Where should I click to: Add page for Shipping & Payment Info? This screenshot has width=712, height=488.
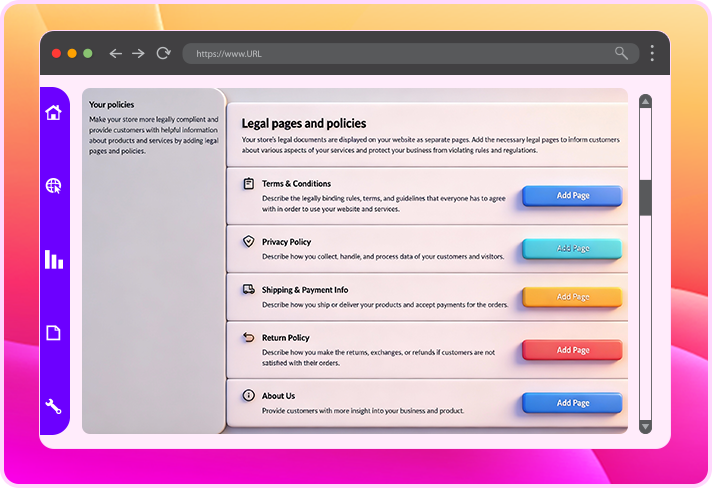tap(572, 297)
